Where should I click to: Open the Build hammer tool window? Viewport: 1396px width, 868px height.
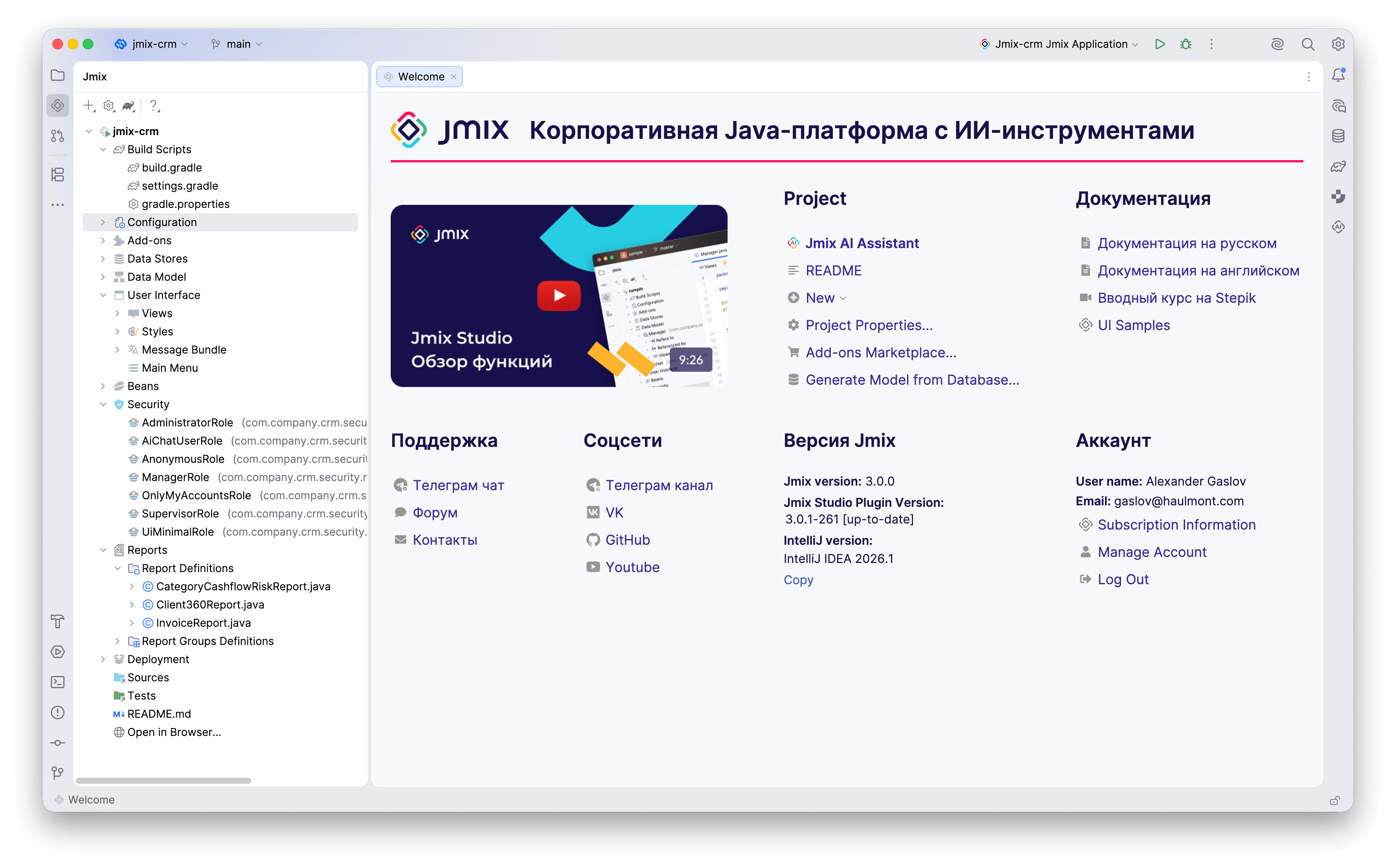(x=57, y=622)
